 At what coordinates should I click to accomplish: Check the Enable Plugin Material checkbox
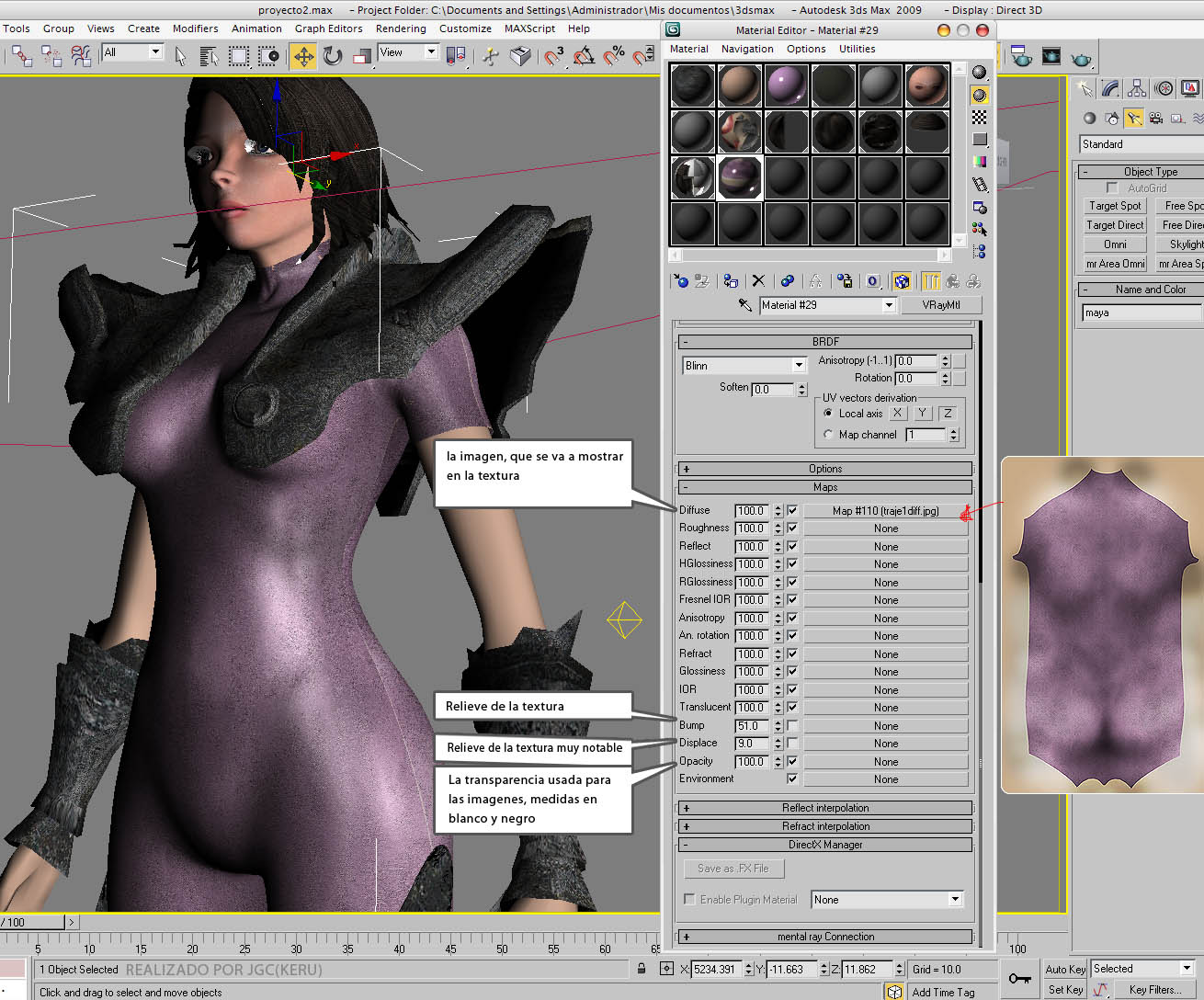click(689, 900)
